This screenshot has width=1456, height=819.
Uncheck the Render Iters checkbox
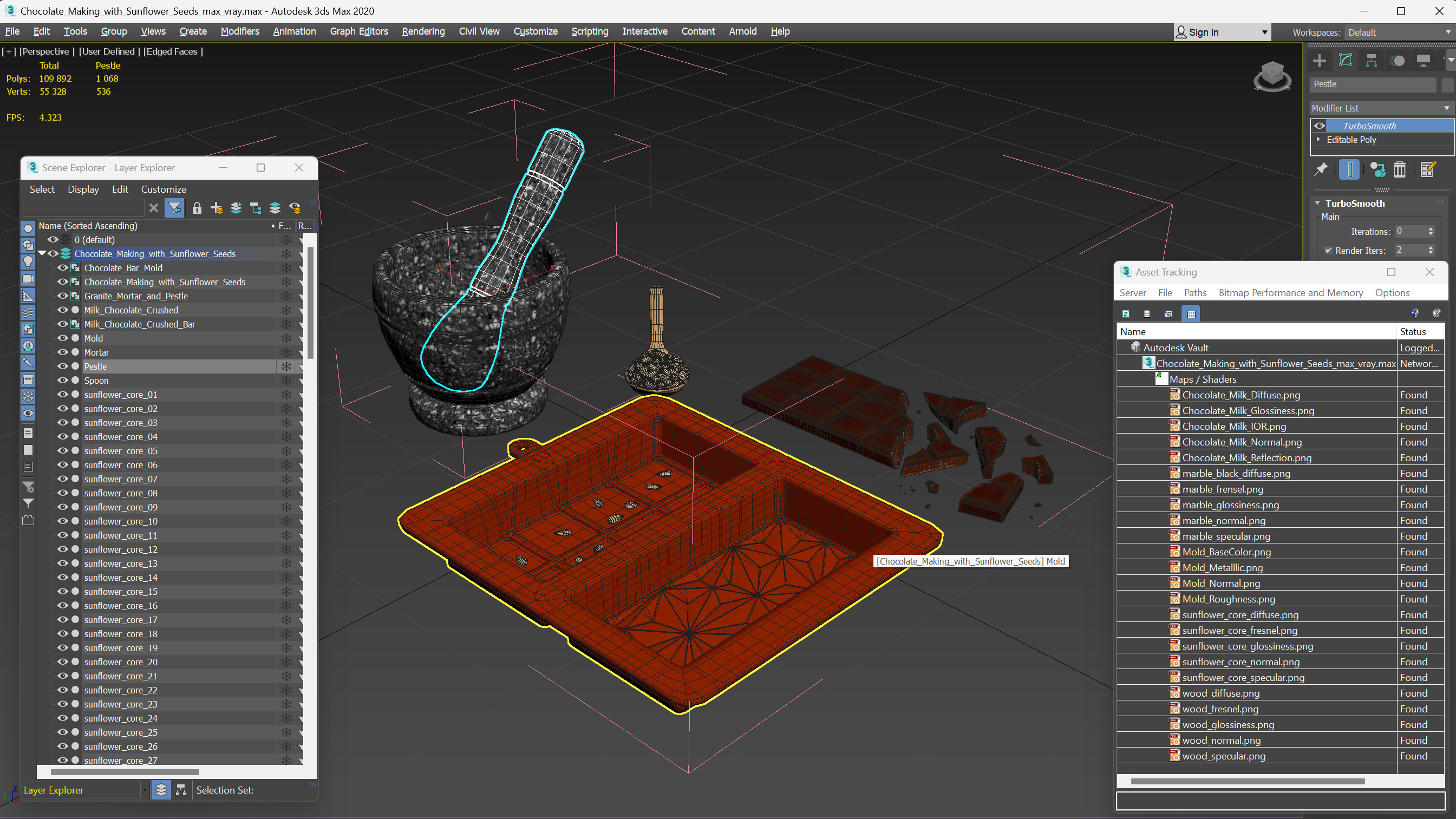coord(1328,251)
